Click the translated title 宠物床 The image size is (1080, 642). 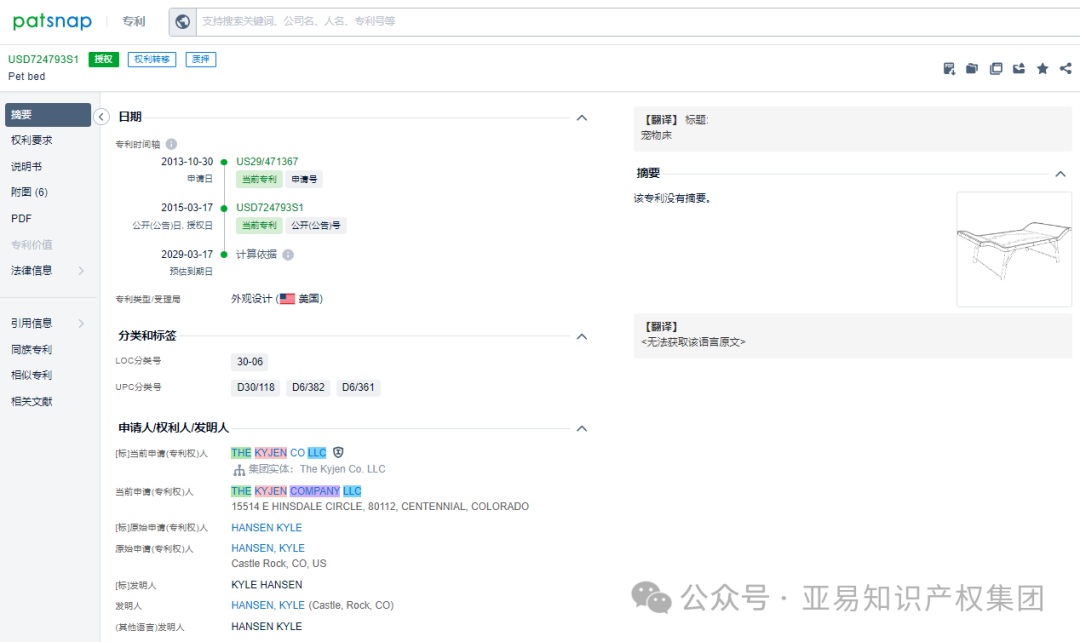point(656,136)
